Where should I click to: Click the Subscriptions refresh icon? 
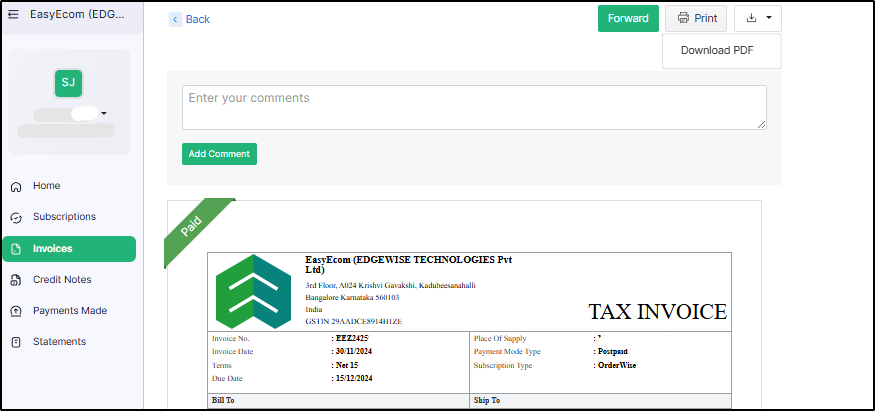click(16, 217)
